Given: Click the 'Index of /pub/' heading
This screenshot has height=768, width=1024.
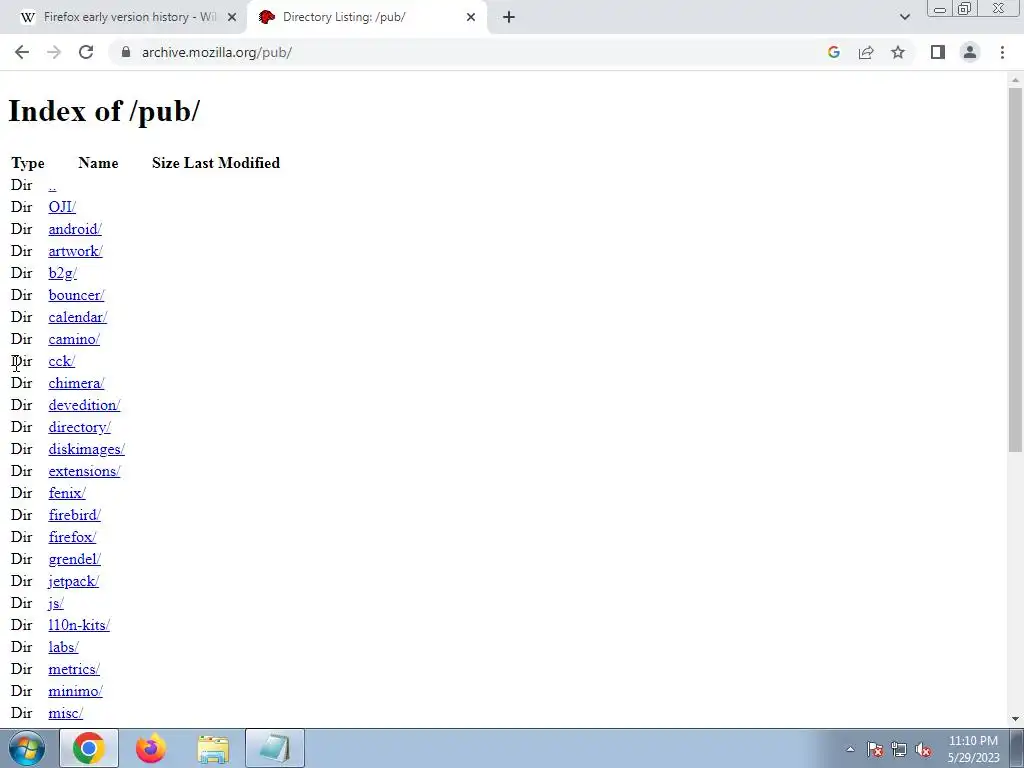Looking at the screenshot, I should [x=104, y=111].
